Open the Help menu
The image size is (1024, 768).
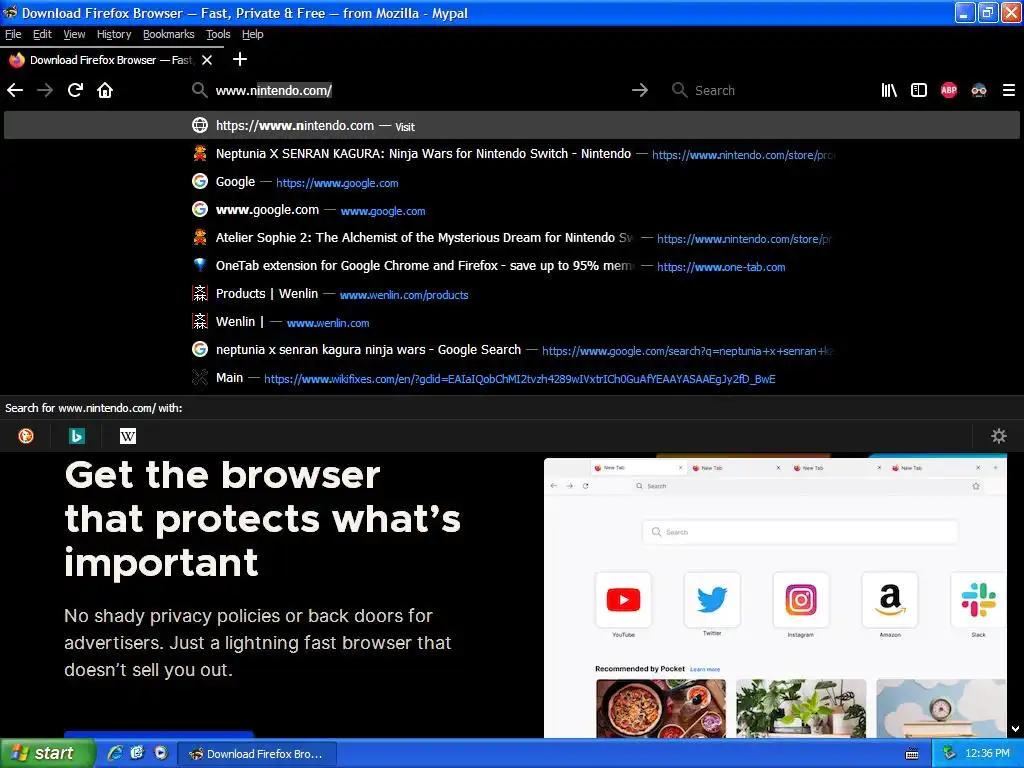coord(252,34)
